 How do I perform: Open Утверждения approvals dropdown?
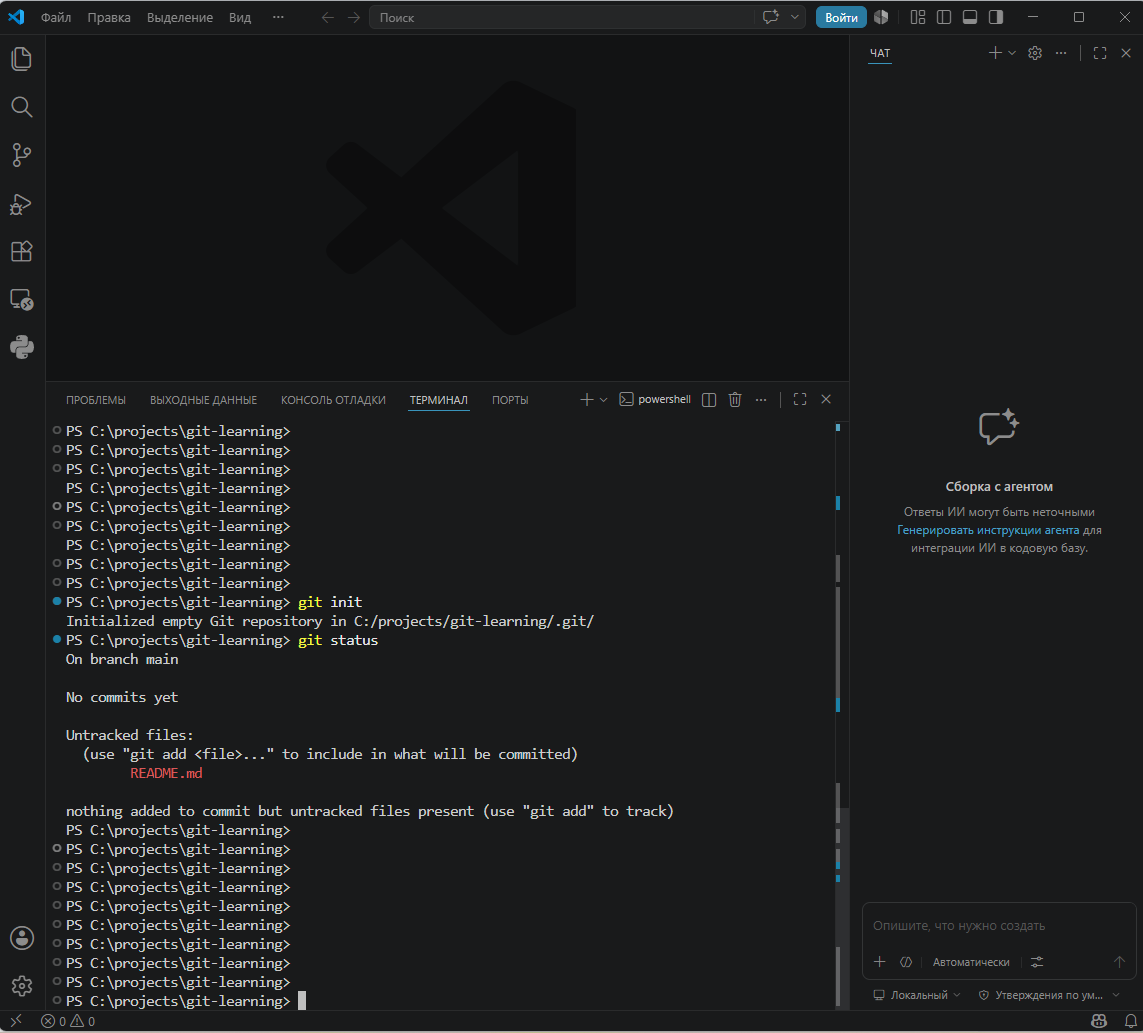(1049, 995)
